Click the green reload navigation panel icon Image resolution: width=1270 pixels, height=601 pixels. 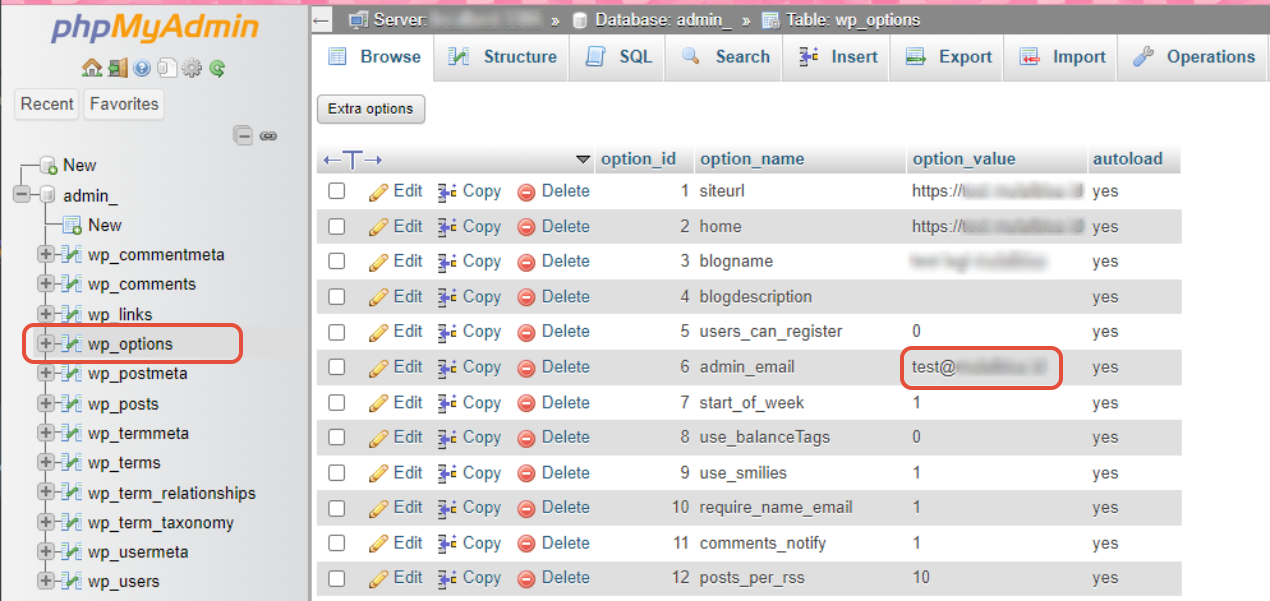(216, 69)
